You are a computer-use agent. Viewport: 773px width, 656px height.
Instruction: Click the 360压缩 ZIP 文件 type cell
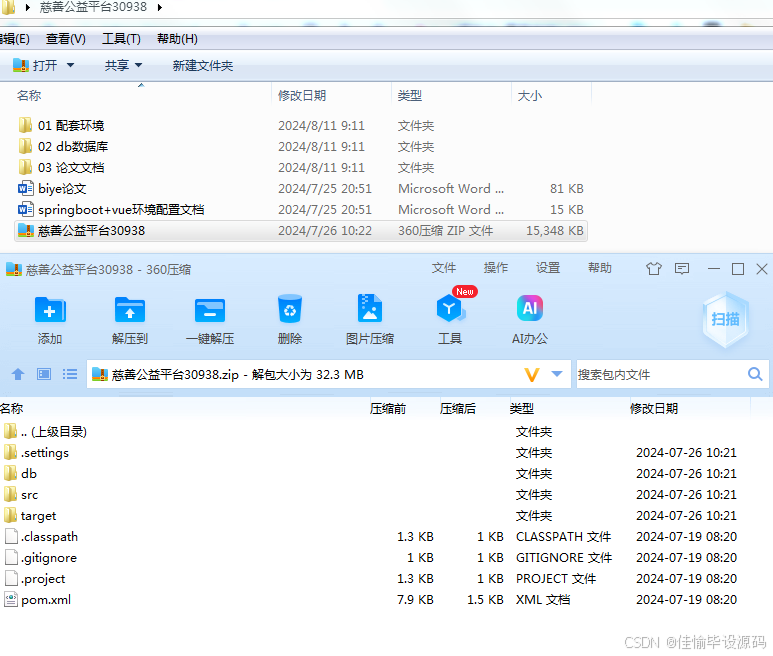coord(446,231)
